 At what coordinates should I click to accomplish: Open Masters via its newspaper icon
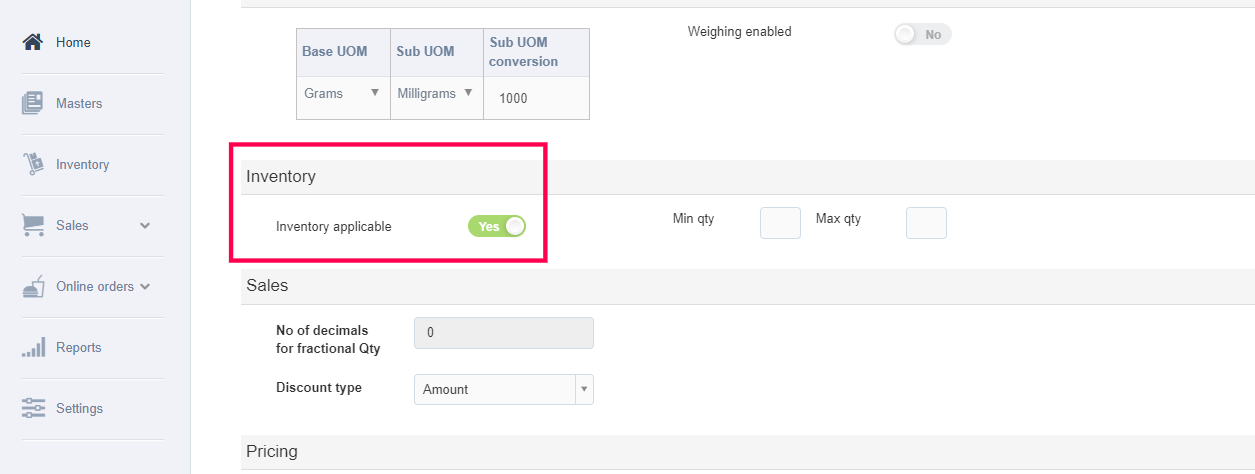click(33, 103)
